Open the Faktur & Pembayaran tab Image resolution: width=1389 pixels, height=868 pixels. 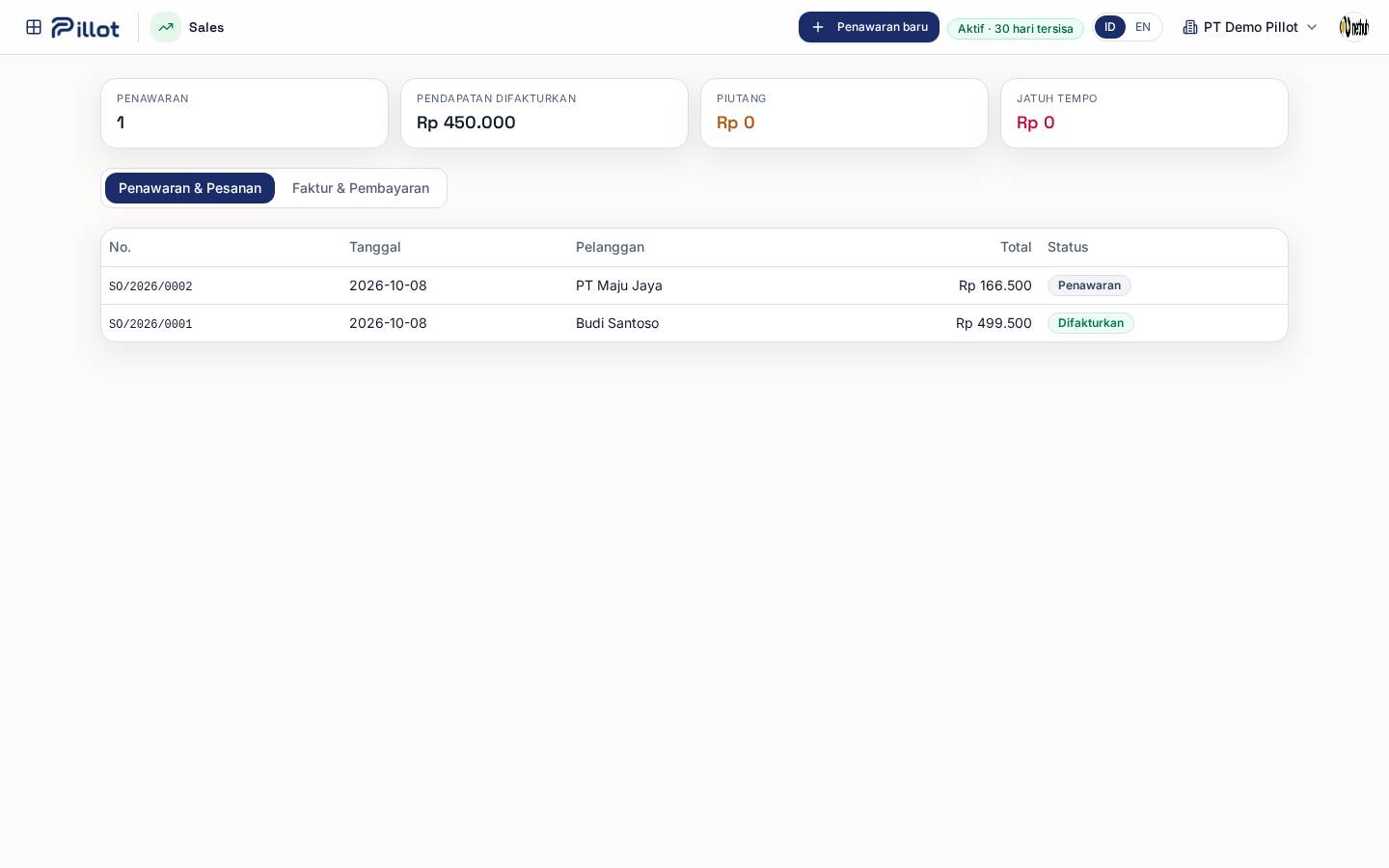[x=361, y=188]
